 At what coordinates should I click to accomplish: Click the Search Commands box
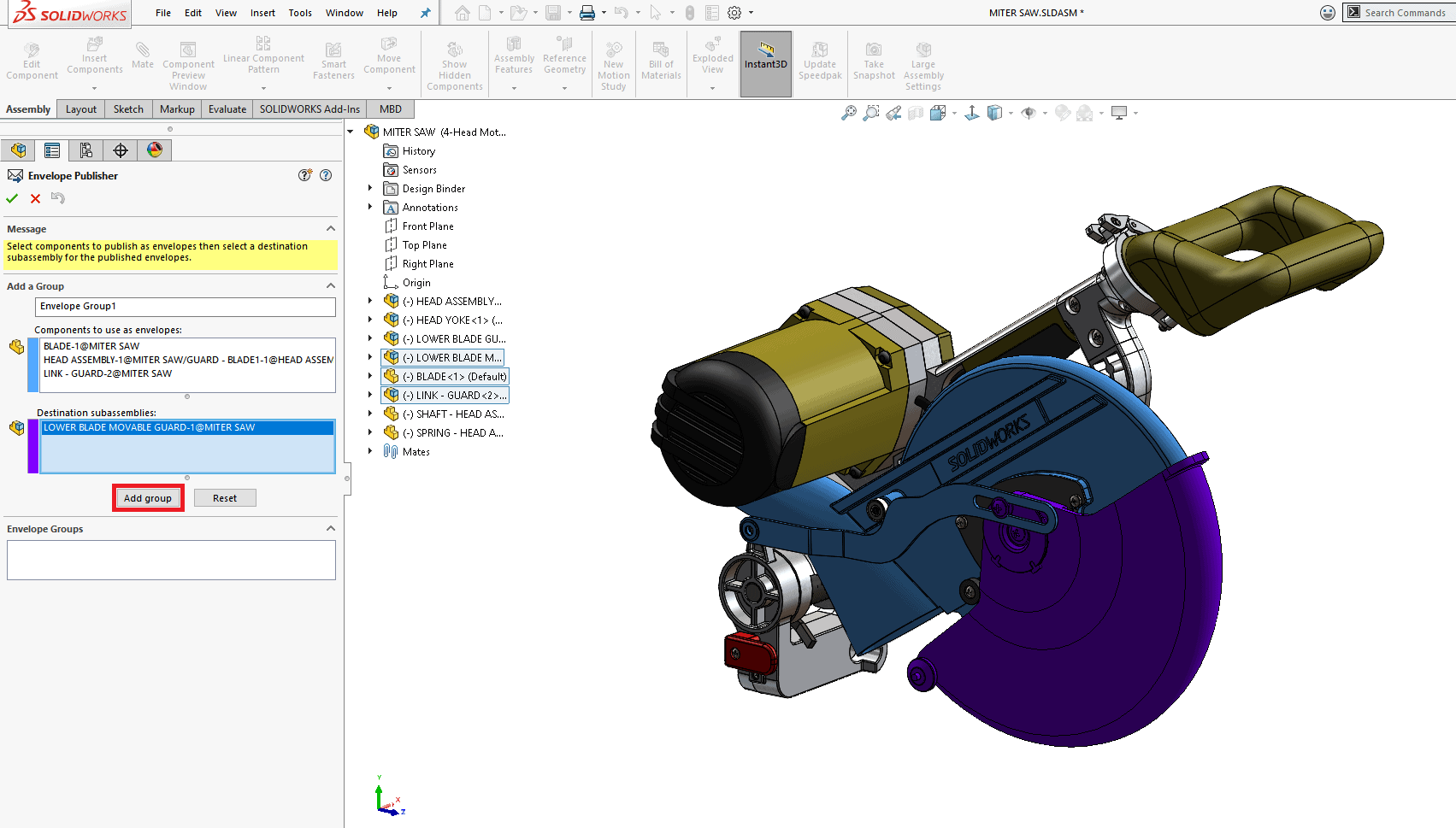(1400, 13)
